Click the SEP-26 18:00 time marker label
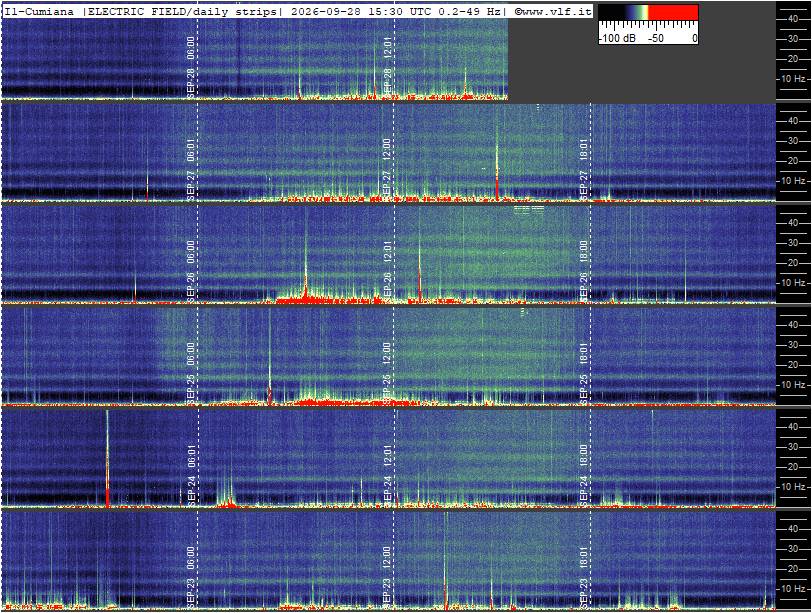This screenshot has height=613, width=812. pyautogui.click(x=584, y=271)
